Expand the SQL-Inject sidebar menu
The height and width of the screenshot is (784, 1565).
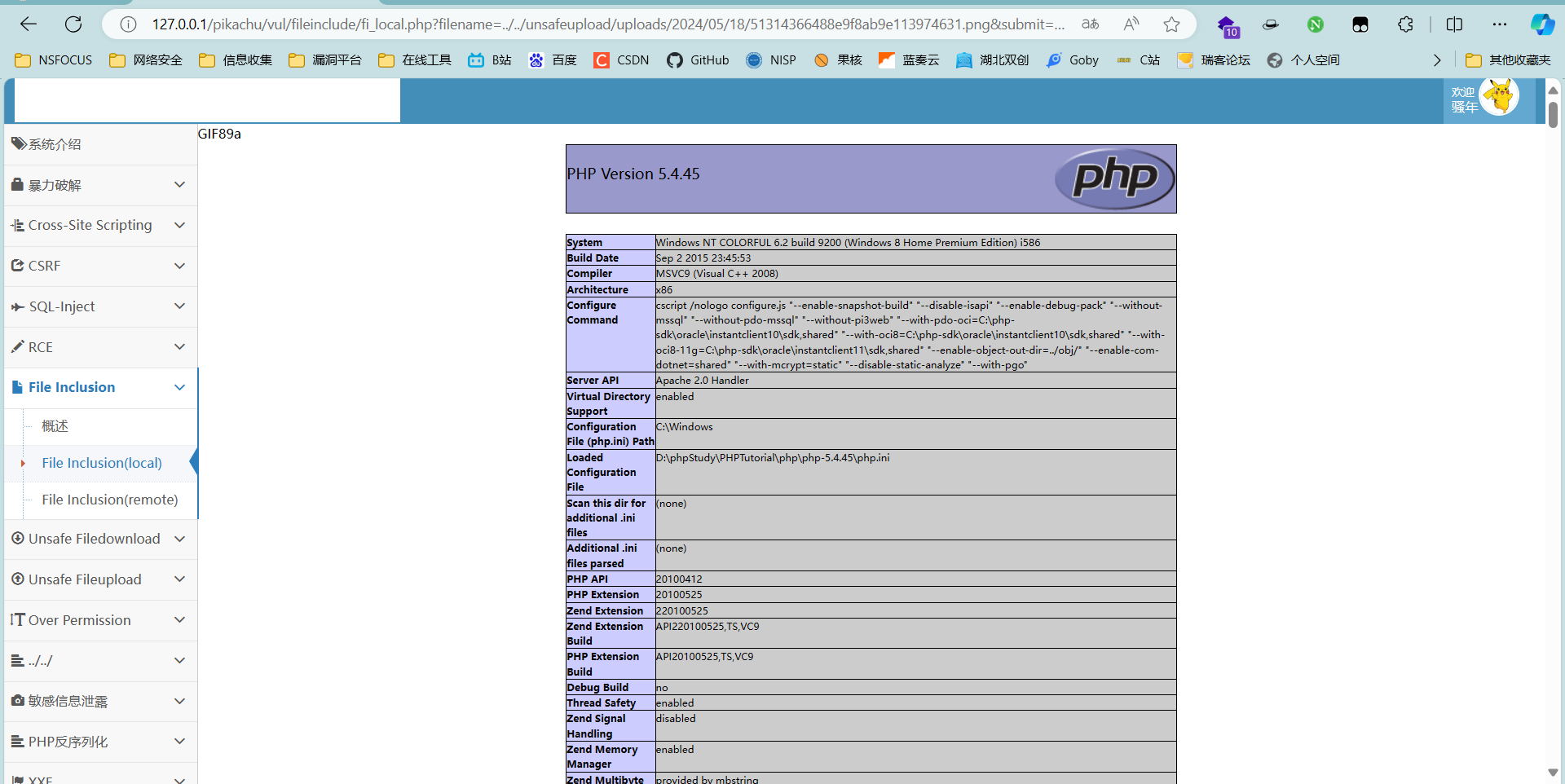click(x=101, y=306)
